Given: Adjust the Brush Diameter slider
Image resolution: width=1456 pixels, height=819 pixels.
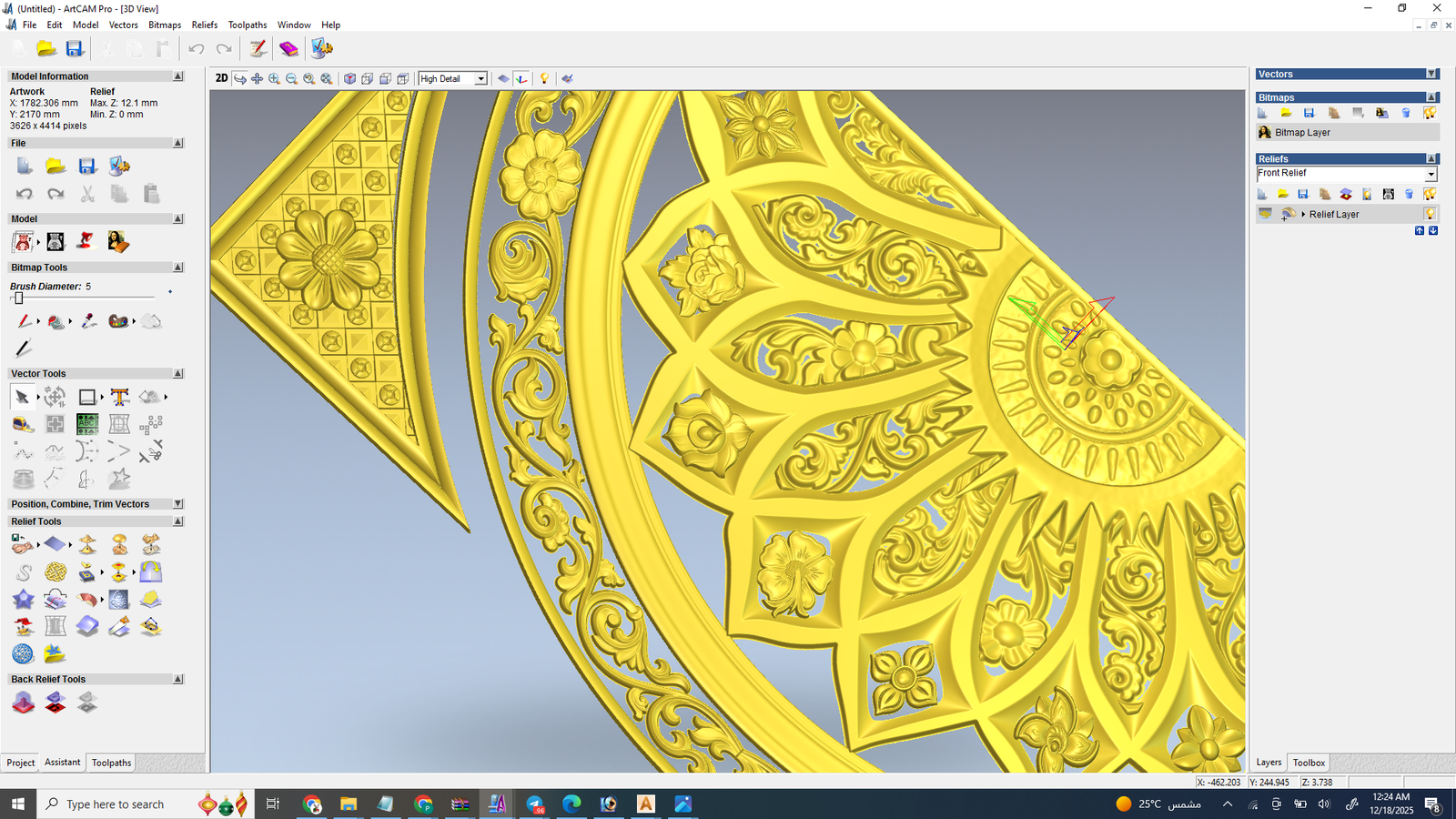Looking at the screenshot, I should pos(19,298).
